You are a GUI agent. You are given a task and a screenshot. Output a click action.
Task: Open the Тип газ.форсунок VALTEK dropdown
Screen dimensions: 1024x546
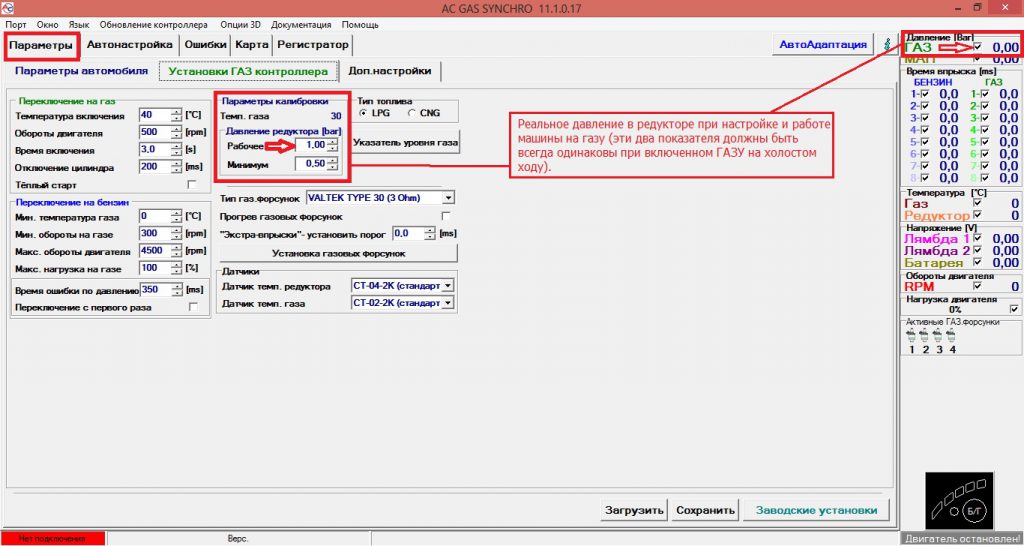click(448, 198)
